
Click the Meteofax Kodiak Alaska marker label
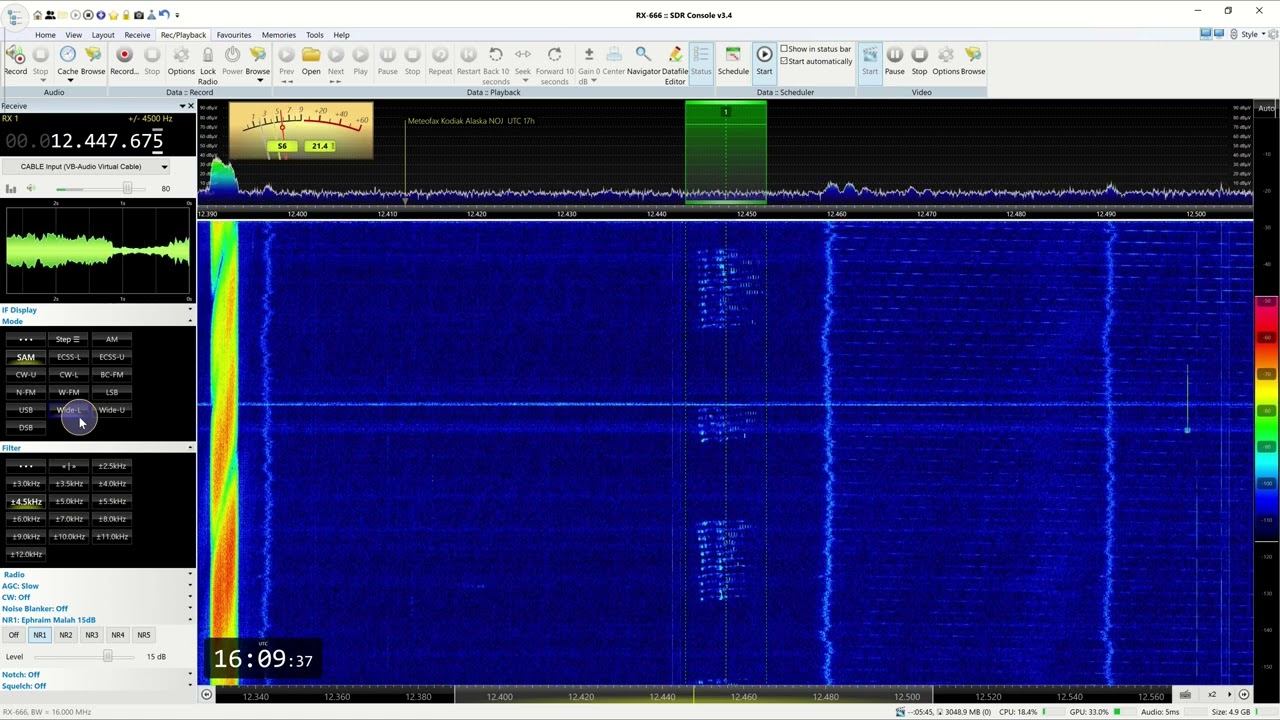(471, 121)
